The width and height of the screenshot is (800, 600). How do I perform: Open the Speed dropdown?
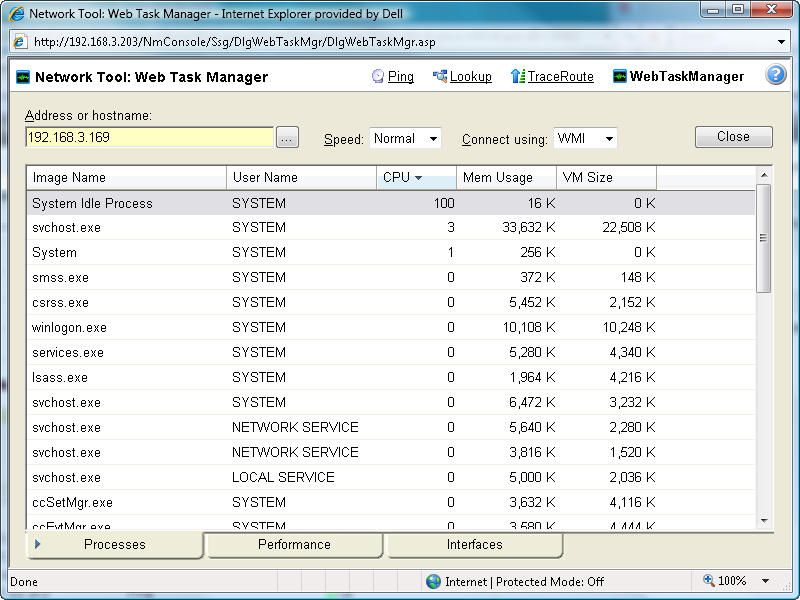[432, 139]
